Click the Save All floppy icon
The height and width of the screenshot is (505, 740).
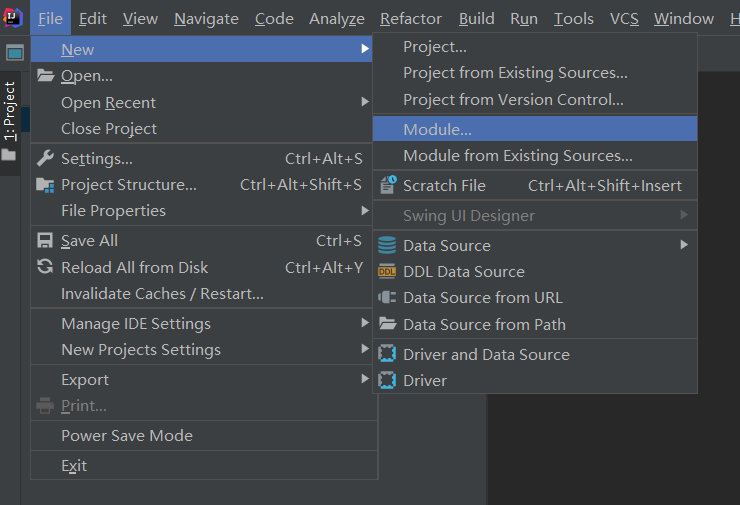tap(45, 240)
